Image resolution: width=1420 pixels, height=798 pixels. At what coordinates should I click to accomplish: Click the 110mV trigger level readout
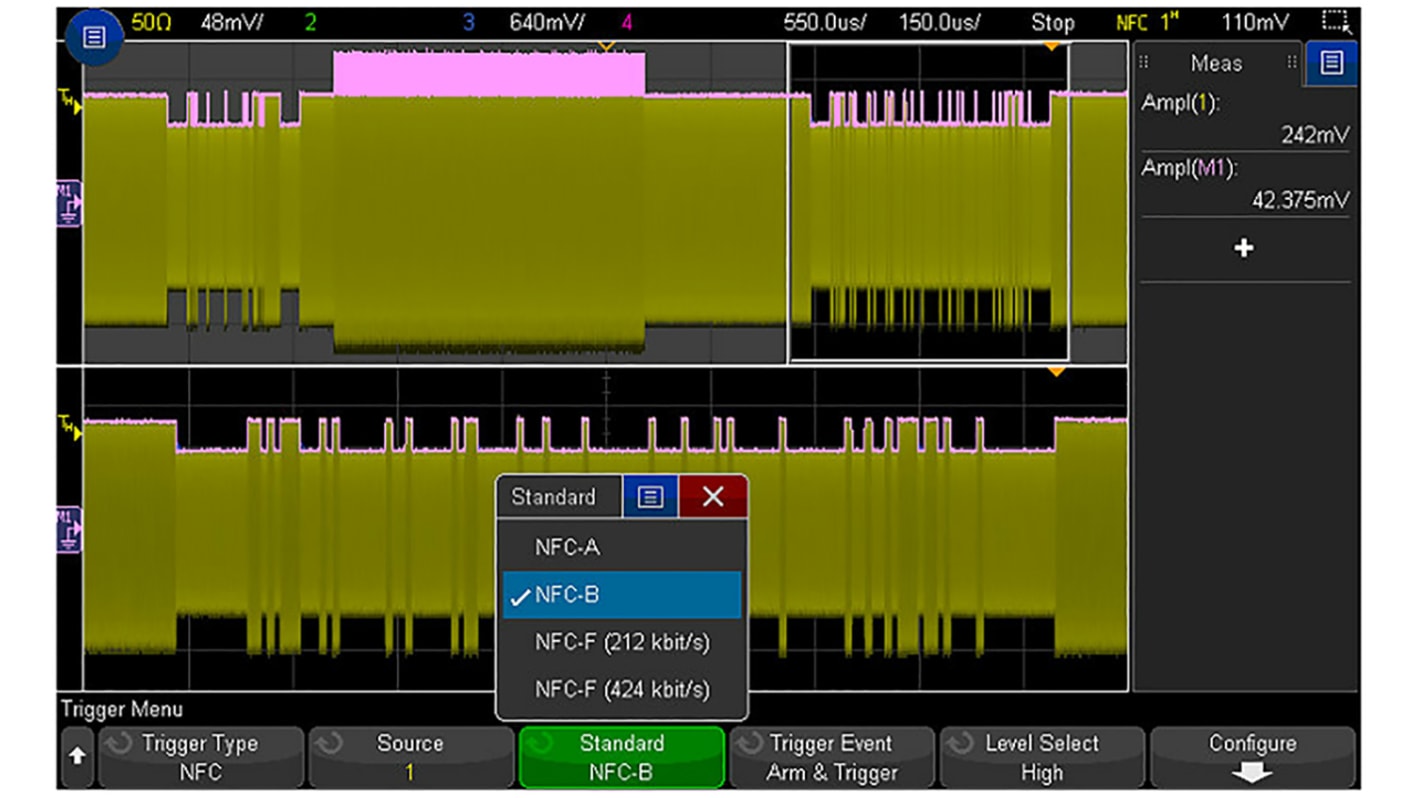(1255, 22)
